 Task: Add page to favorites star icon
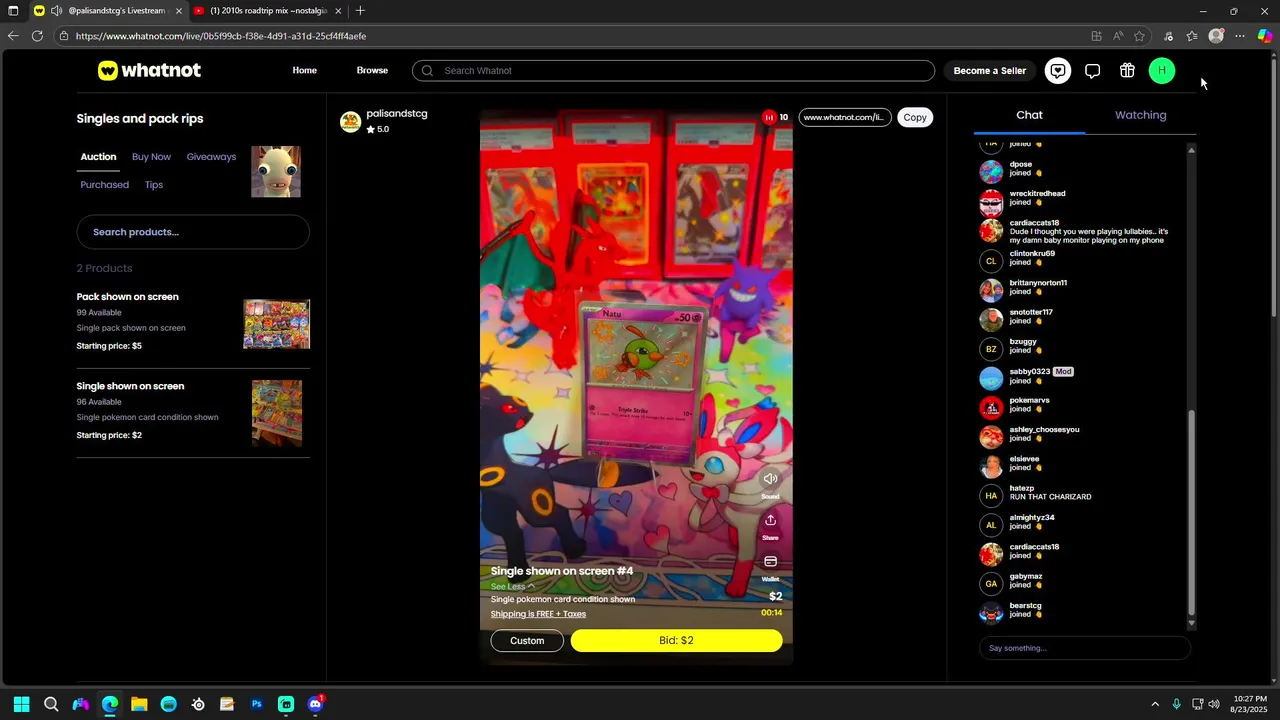click(1139, 36)
